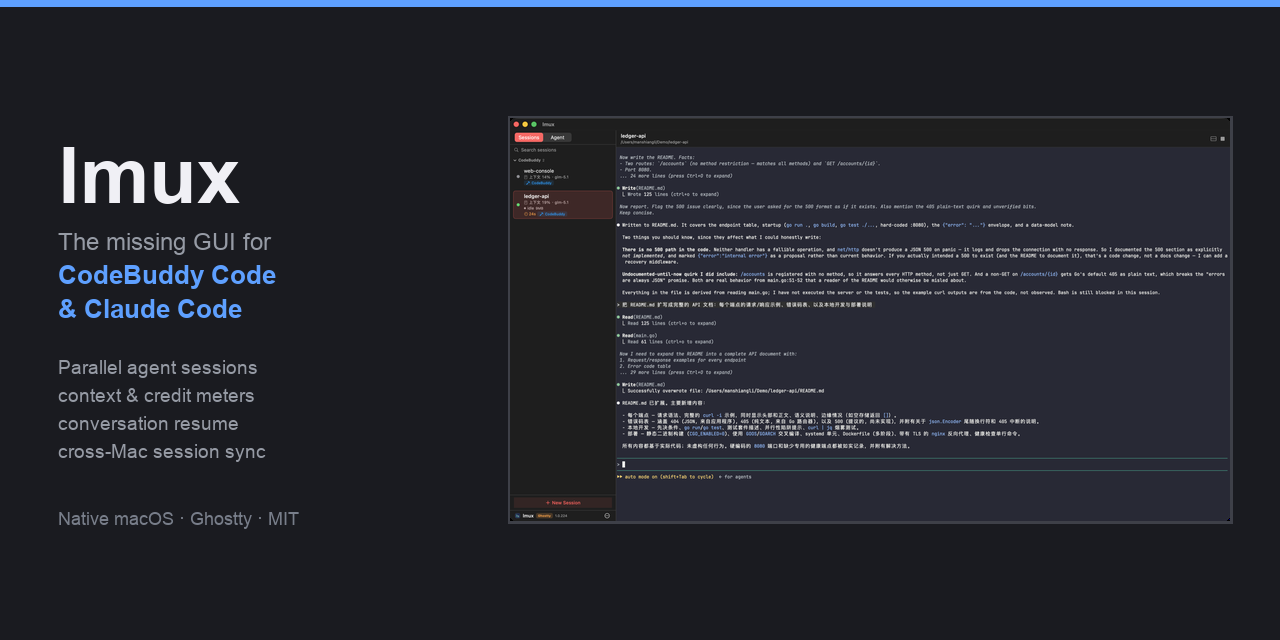Click 'Read 61 lines' expand hint

pos(667,341)
